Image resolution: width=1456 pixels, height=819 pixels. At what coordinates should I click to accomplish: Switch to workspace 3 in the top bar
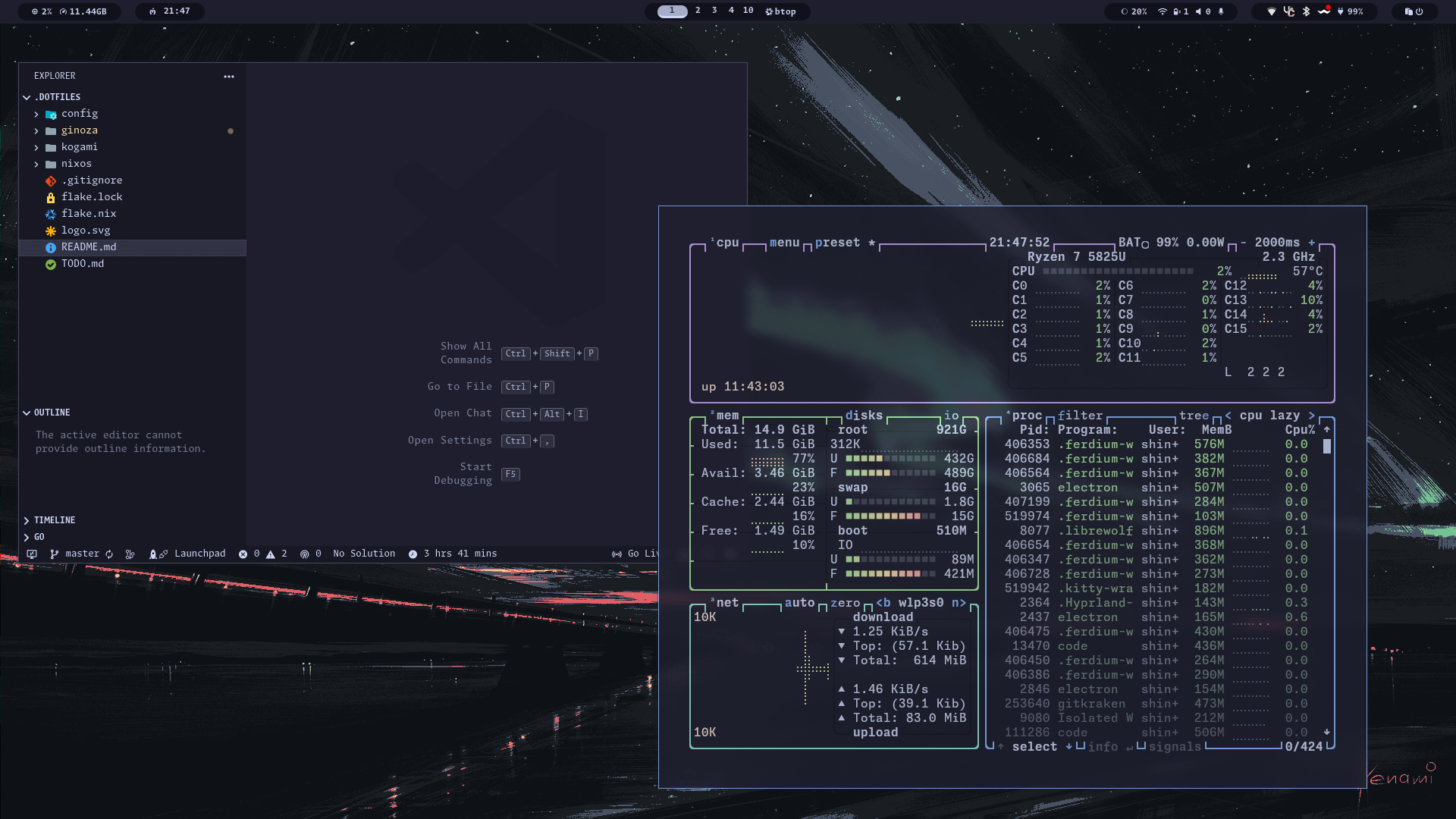(713, 11)
